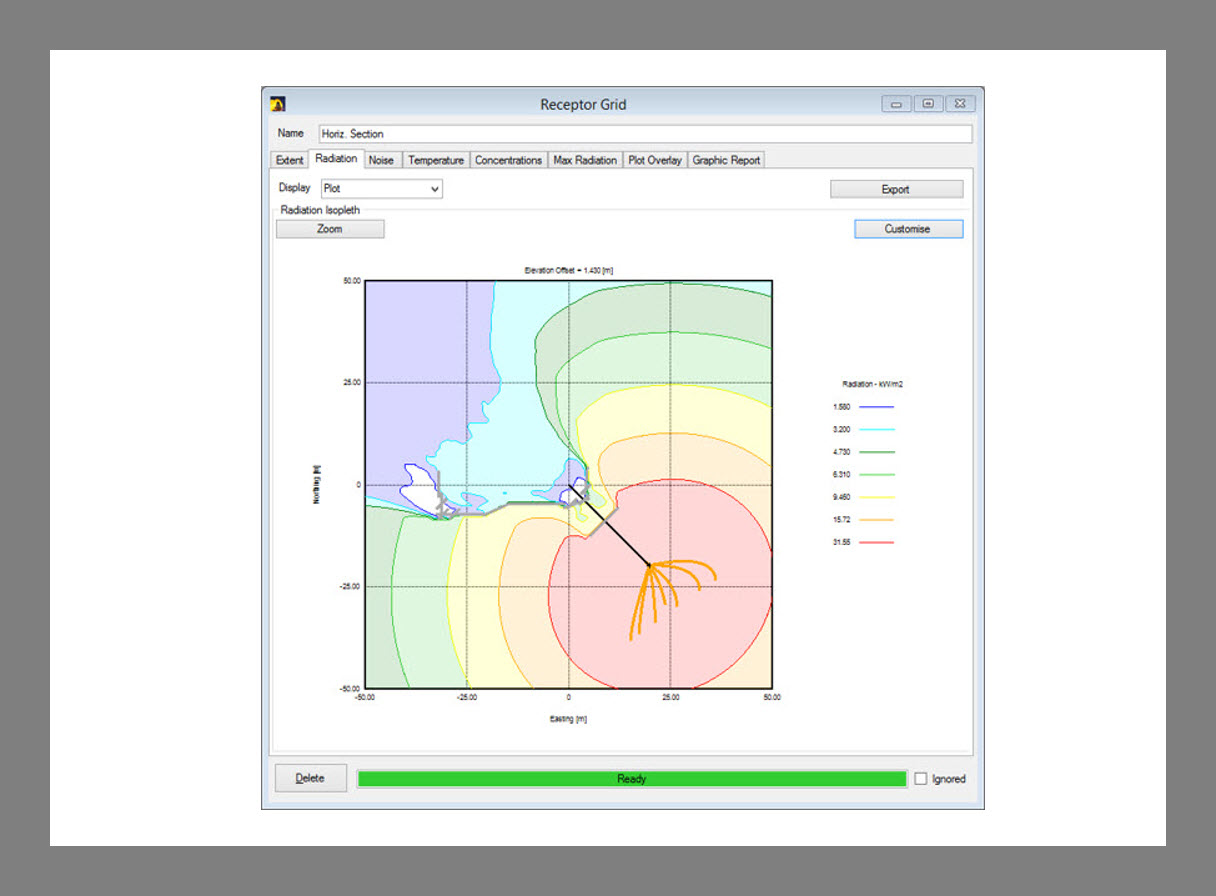
Task: Click the 'Display' label
Action: [x=295, y=188]
